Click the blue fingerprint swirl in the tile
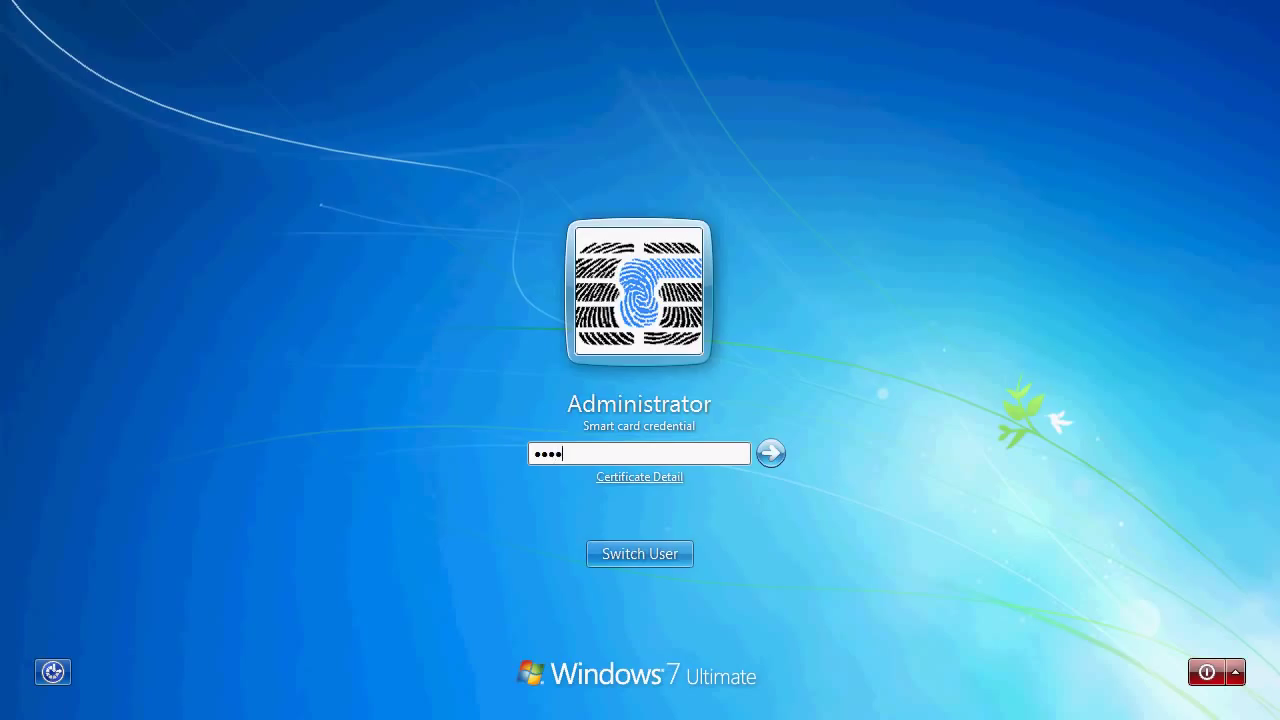This screenshot has width=1280, height=720. click(637, 290)
